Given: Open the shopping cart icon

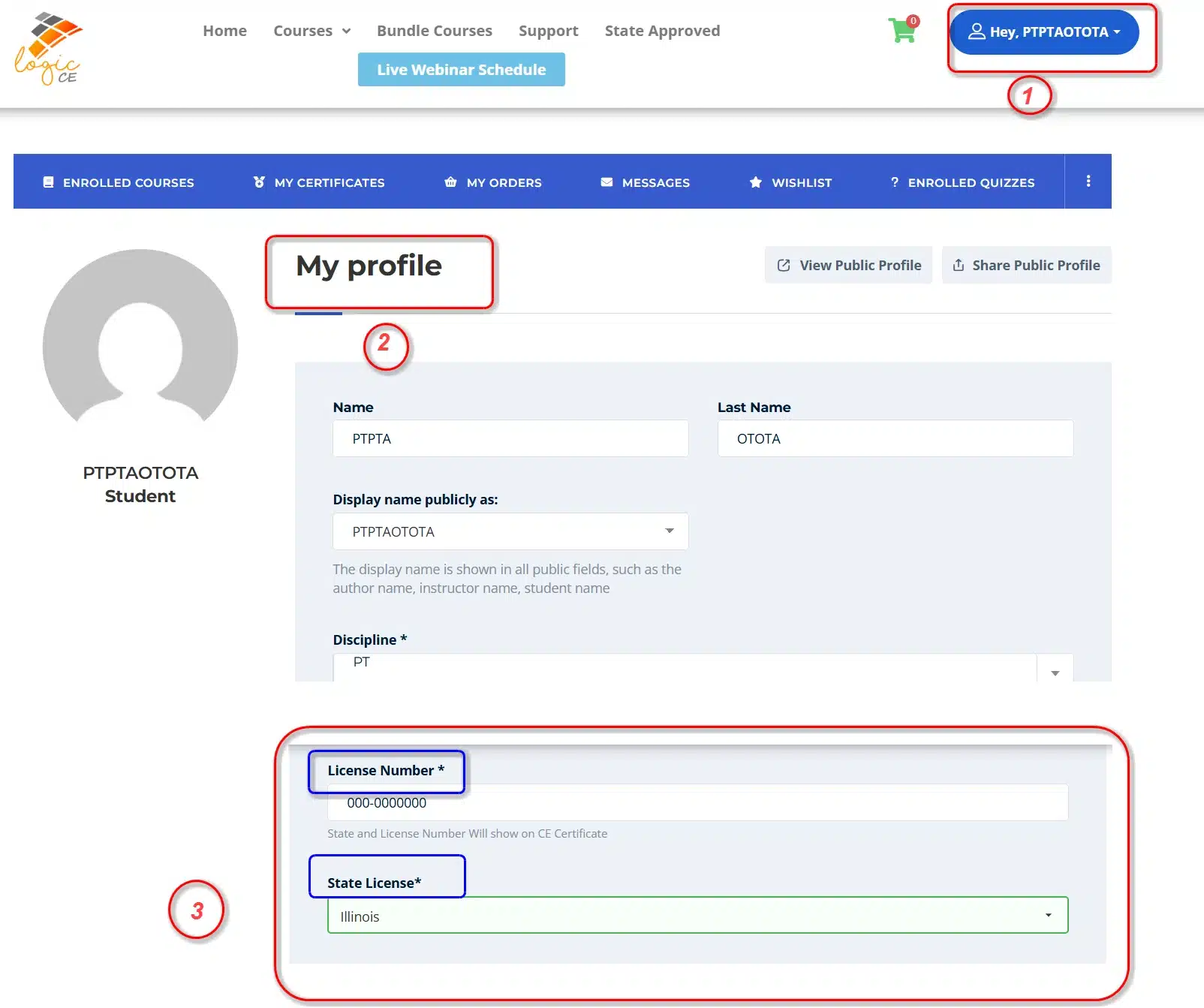Looking at the screenshot, I should [x=902, y=30].
